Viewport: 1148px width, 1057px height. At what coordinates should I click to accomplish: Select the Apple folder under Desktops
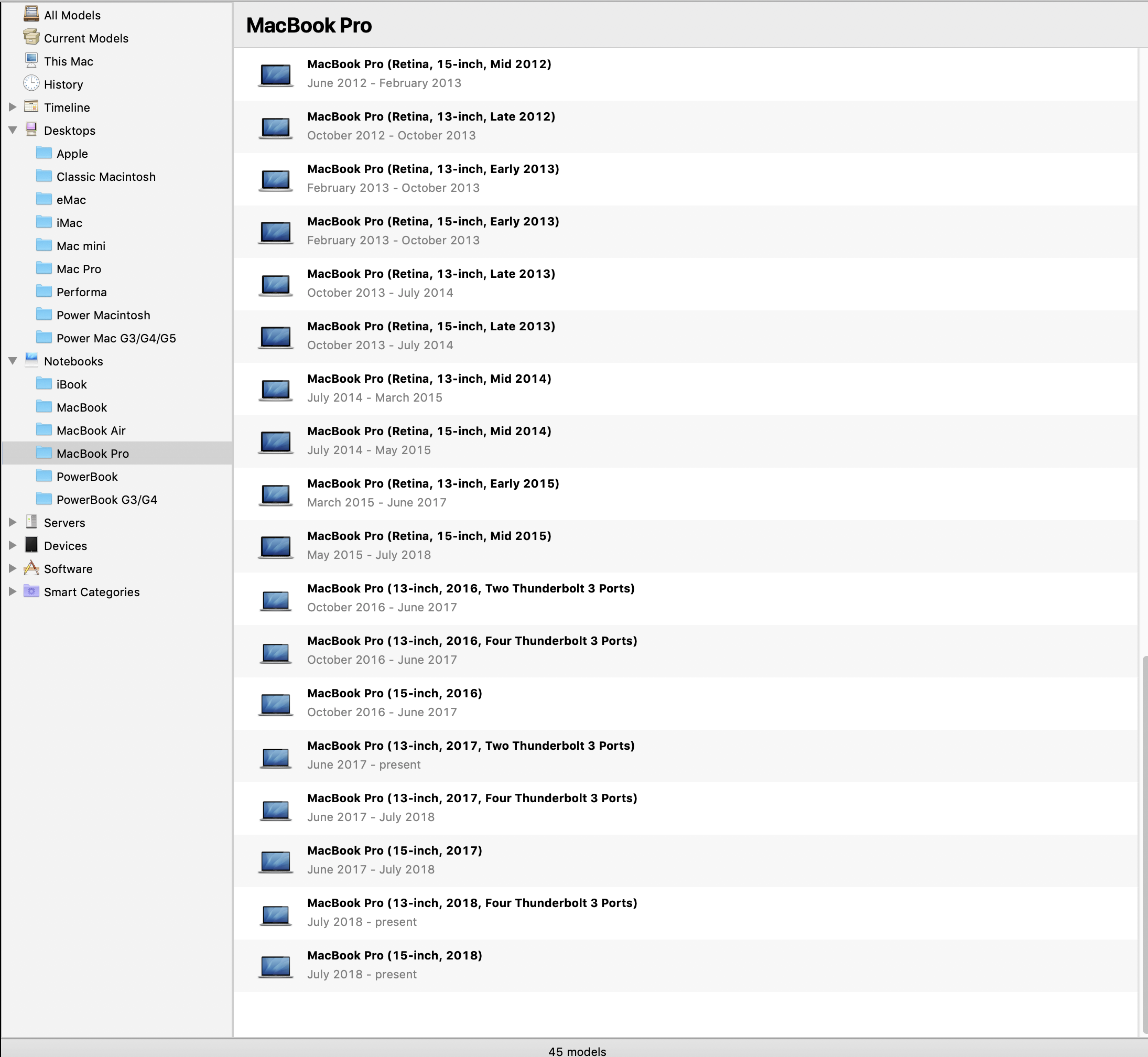click(x=116, y=153)
